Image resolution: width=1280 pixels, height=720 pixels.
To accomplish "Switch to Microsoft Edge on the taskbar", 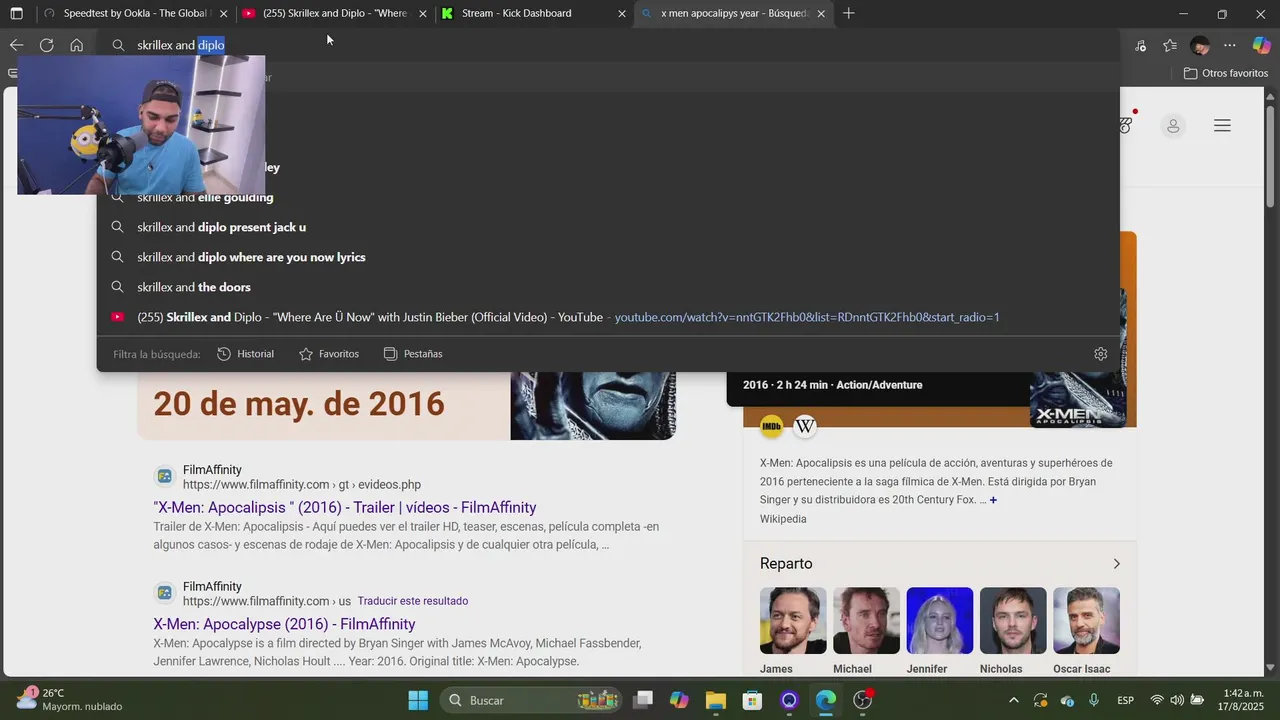I will pos(825,700).
